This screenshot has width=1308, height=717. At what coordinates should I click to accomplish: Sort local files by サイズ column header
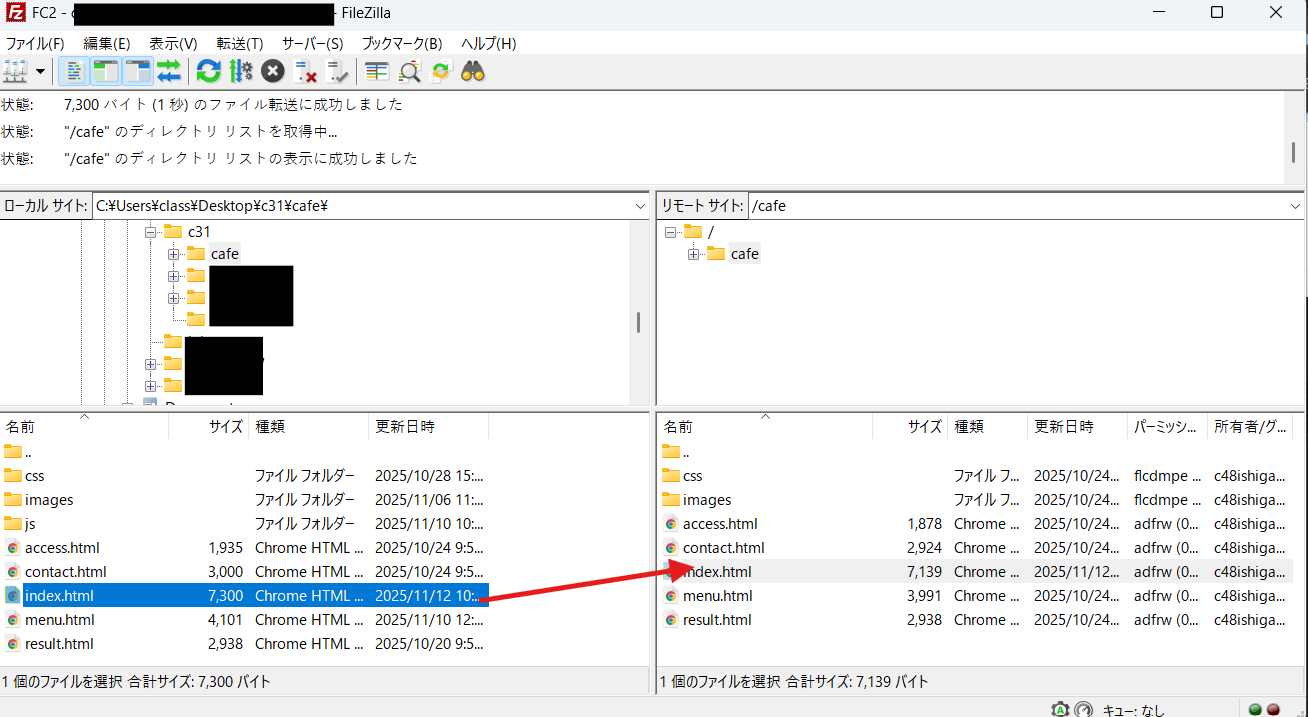tap(225, 427)
